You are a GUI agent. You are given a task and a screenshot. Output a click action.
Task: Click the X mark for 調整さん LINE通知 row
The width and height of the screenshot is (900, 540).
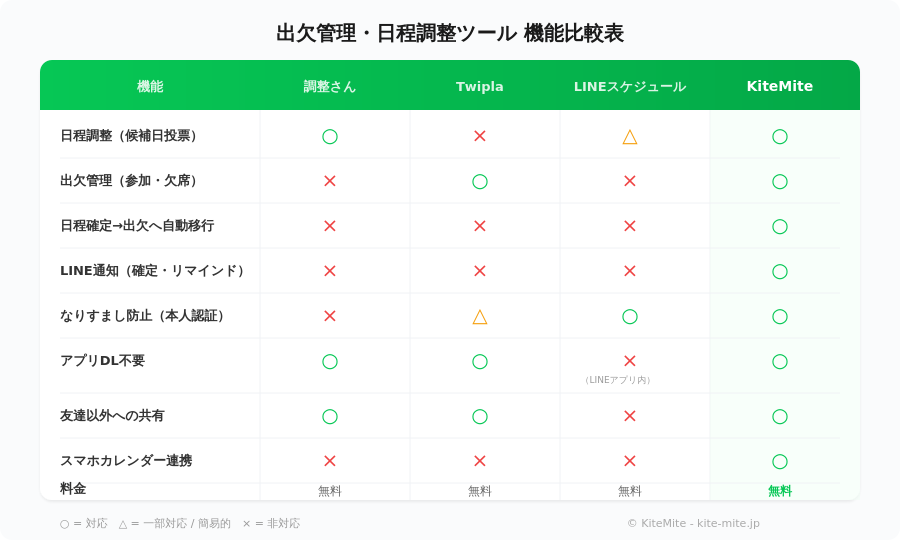point(330,271)
